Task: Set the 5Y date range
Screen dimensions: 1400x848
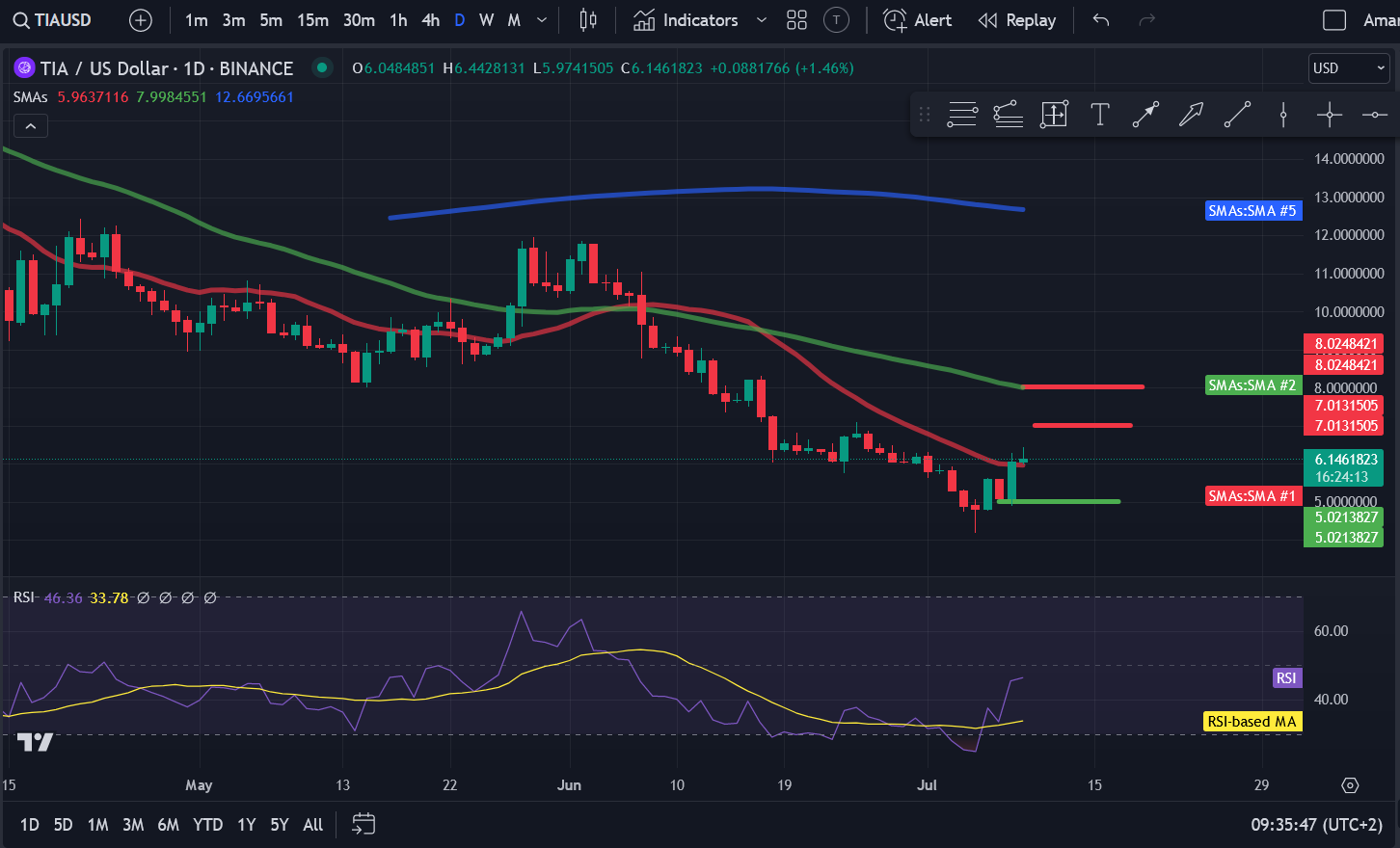Action: 280,825
